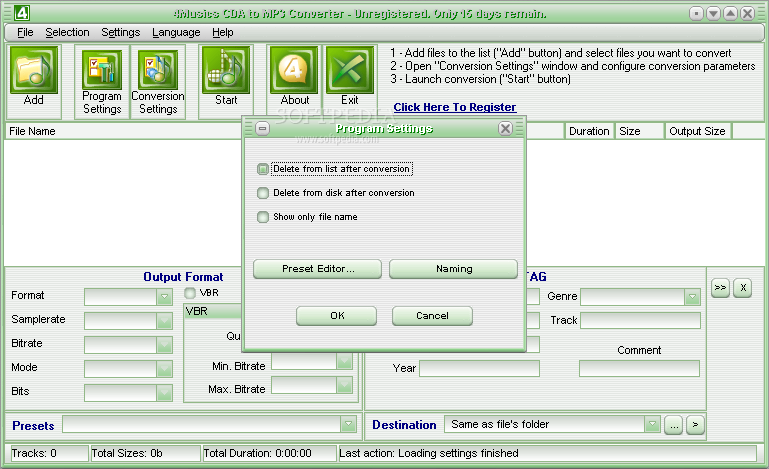Open Program Settings from the toolbar
This screenshot has width=769, height=469.
[x=102, y=70]
